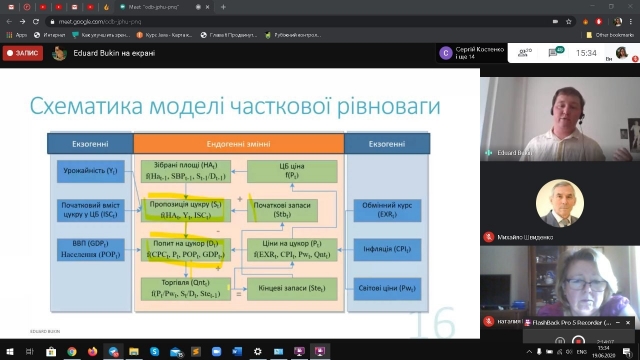
Task: Click Кінцеві запаси (Ste) box
Action: (x=292, y=289)
